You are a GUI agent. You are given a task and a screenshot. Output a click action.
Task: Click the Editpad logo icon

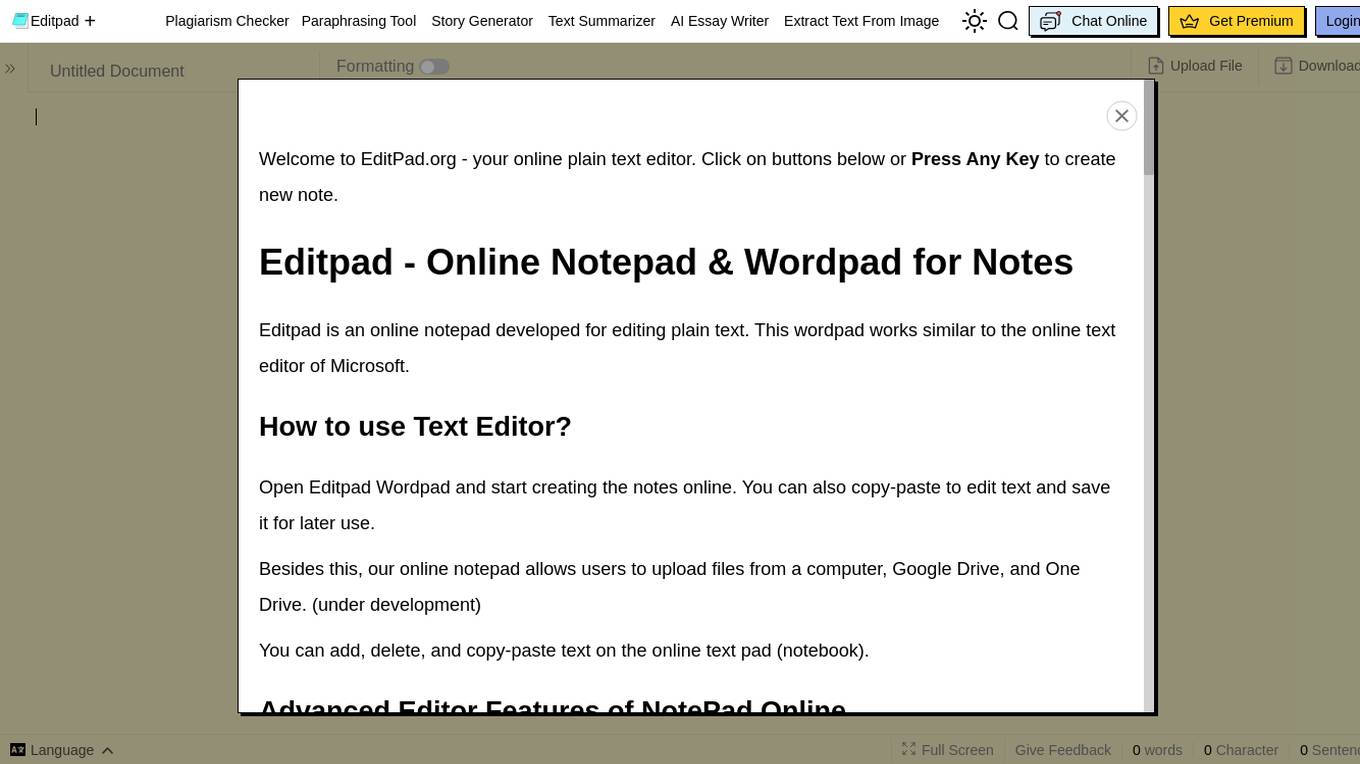pyautogui.click(x=20, y=20)
